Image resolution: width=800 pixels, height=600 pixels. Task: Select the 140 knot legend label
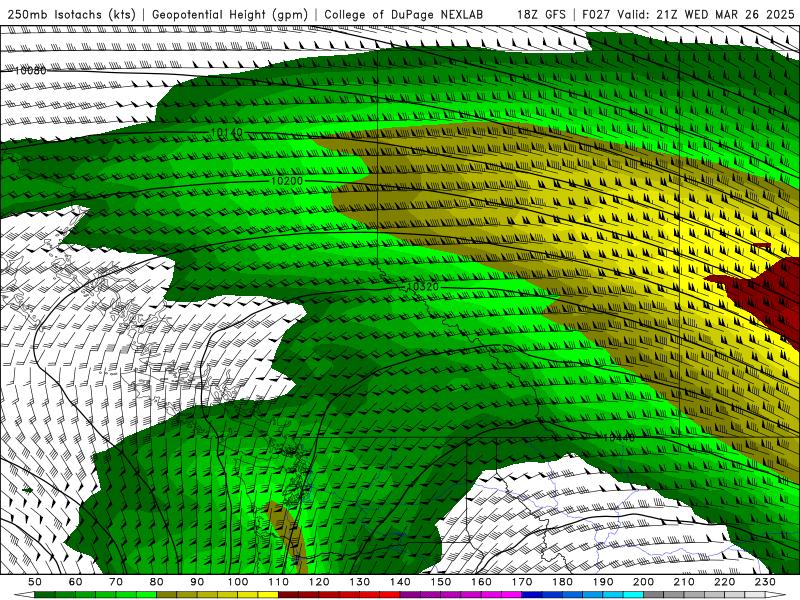[x=400, y=582]
